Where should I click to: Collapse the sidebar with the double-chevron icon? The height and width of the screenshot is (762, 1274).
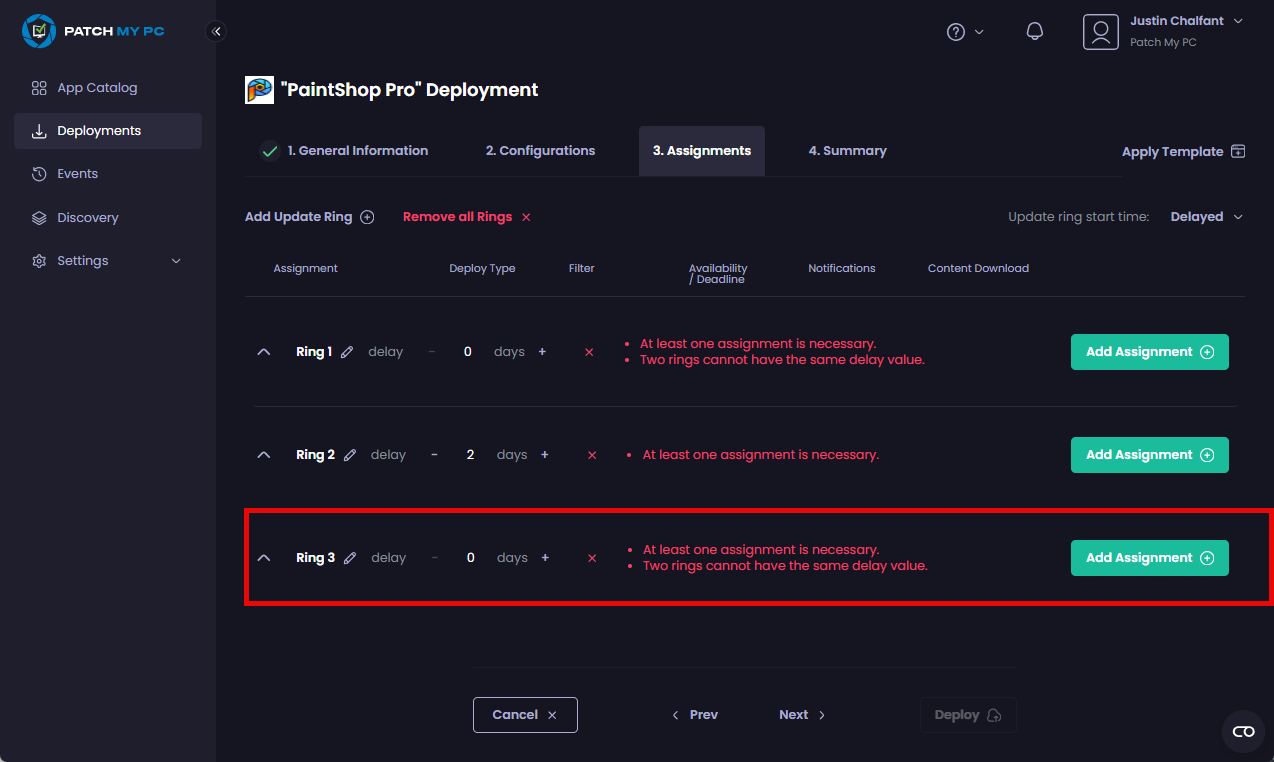pyautogui.click(x=216, y=31)
